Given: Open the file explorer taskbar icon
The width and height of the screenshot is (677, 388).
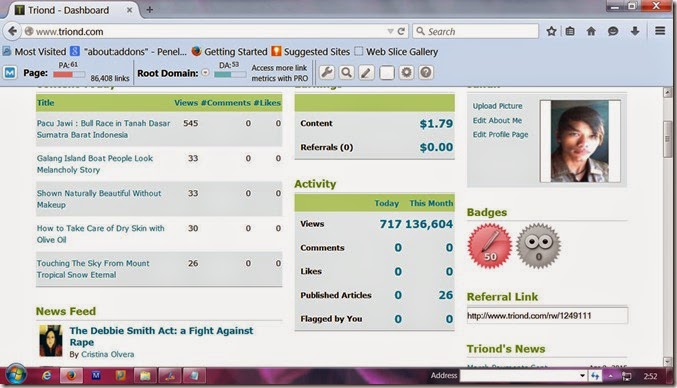Looking at the screenshot, I should click(x=145, y=375).
